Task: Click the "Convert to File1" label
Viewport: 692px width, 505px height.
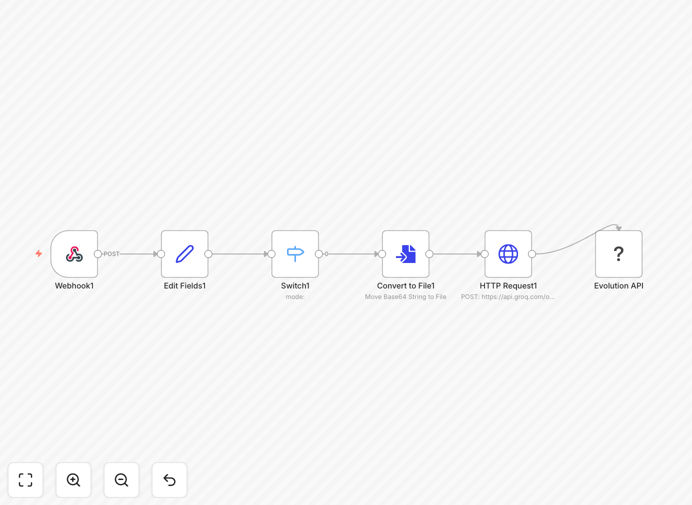Action: (x=406, y=286)
